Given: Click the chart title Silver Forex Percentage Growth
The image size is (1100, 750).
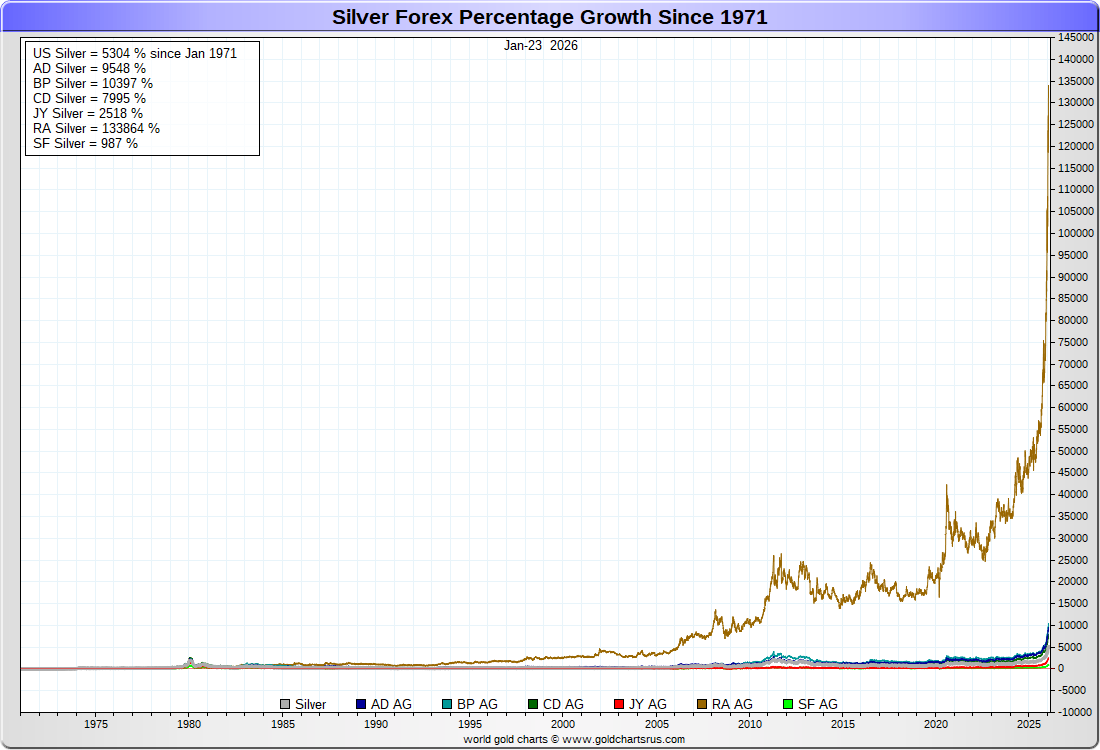Looking at the screenshot, I should click(550, 17).
